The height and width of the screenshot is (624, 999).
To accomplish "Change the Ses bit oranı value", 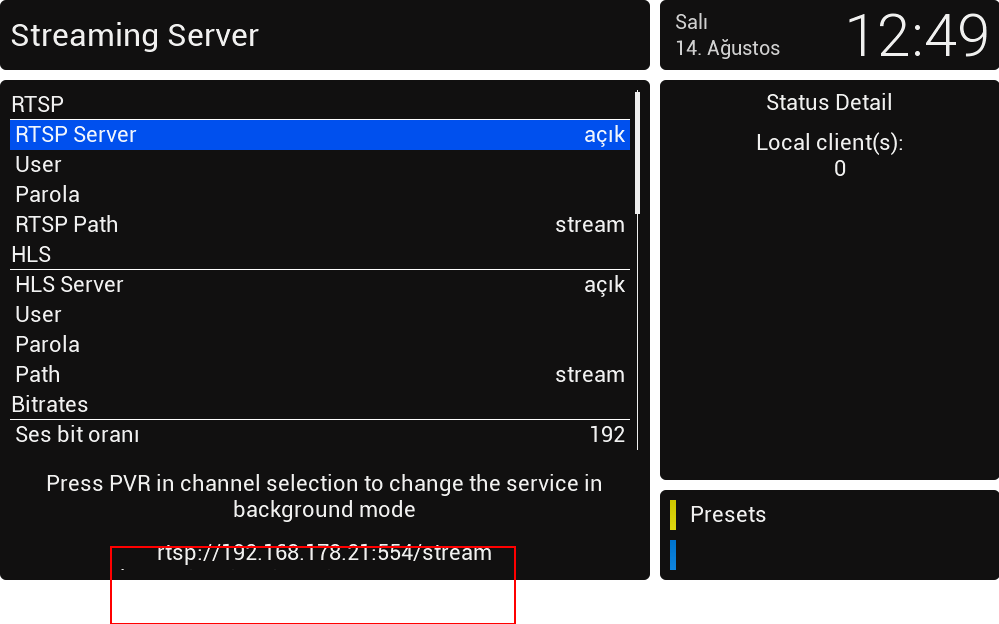I will pos(320,435).
